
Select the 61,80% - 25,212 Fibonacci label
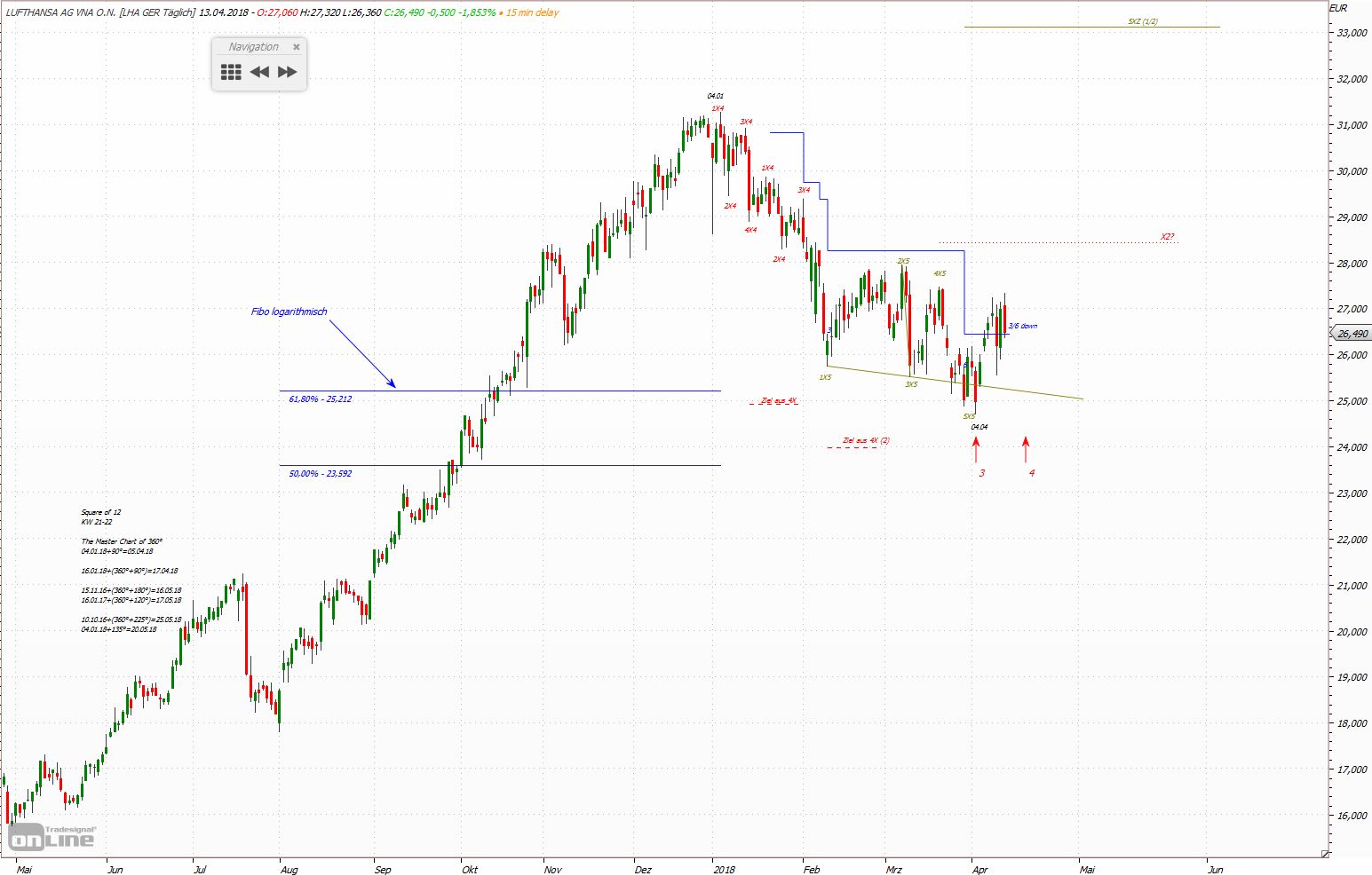pyautogui.click(x=321, y=399)
